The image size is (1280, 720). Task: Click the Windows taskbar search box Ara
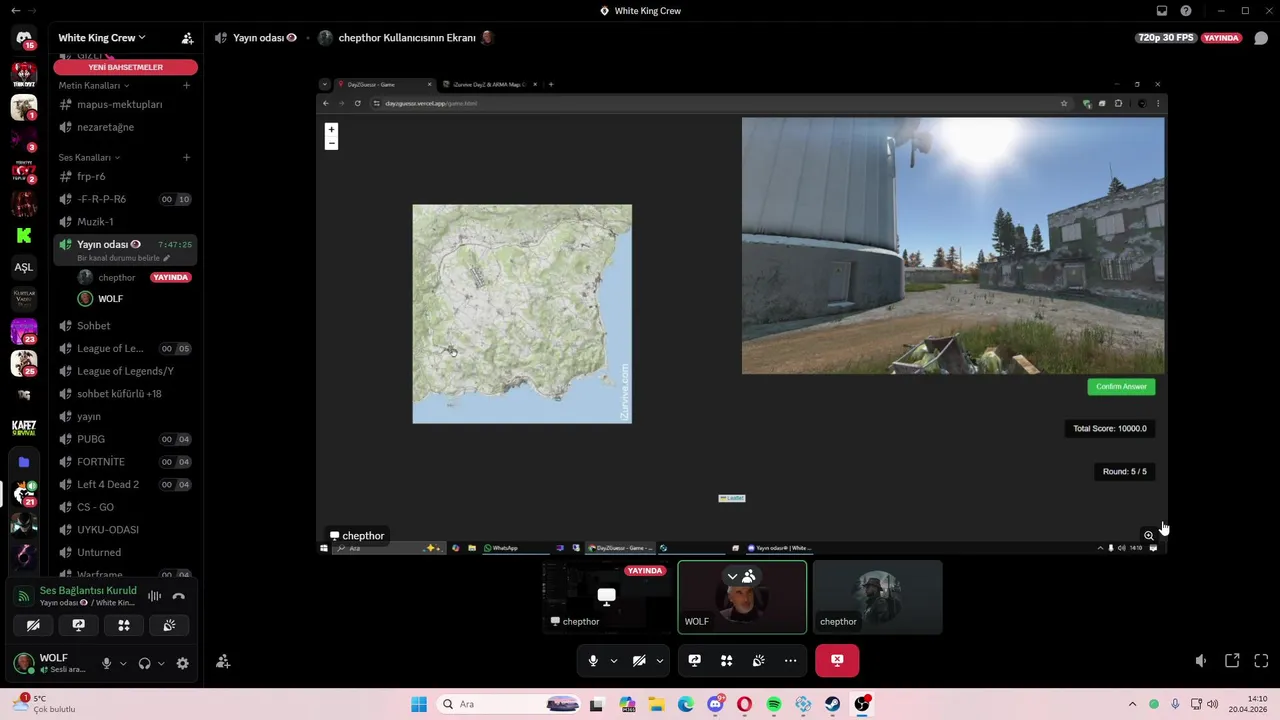coord(508,704)
